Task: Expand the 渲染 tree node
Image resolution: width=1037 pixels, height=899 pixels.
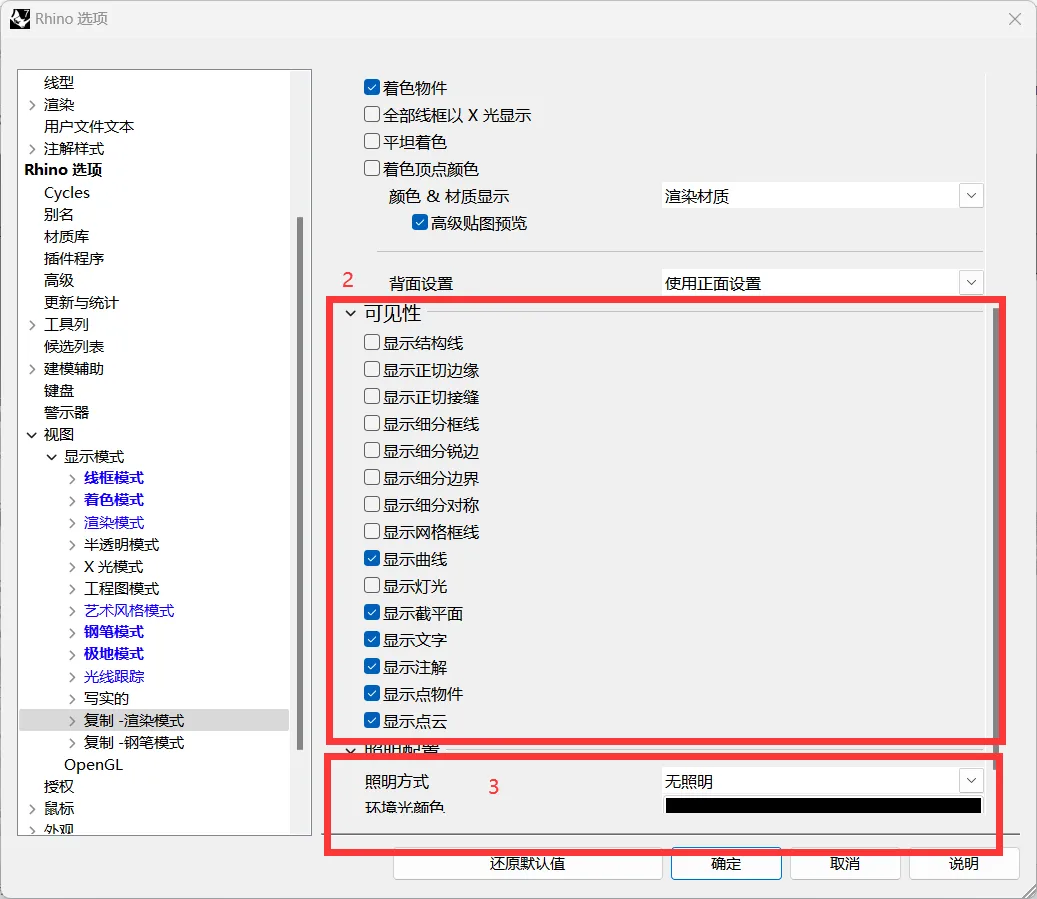Action: 32,105
